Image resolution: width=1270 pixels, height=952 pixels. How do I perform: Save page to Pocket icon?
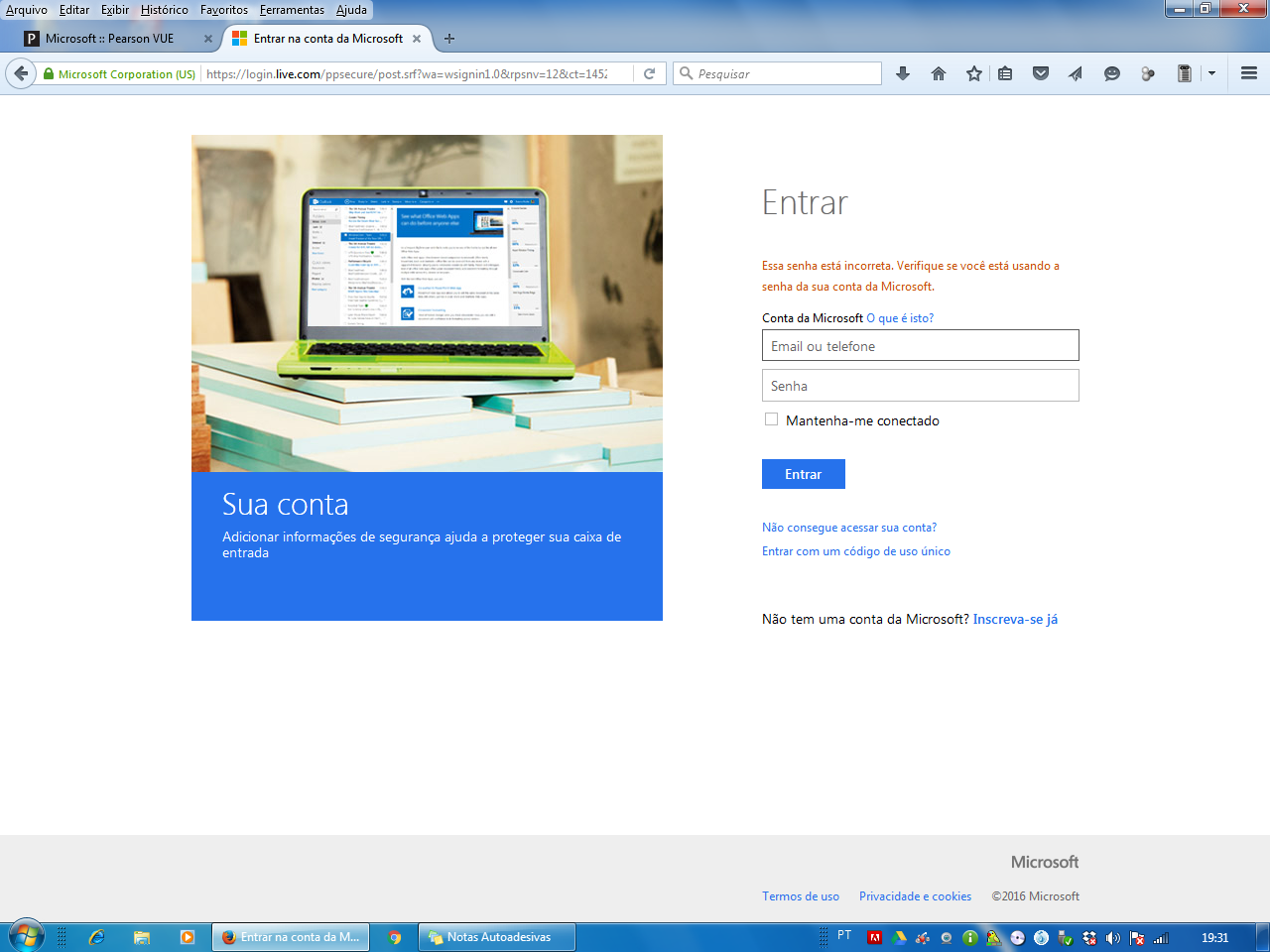1041,73
